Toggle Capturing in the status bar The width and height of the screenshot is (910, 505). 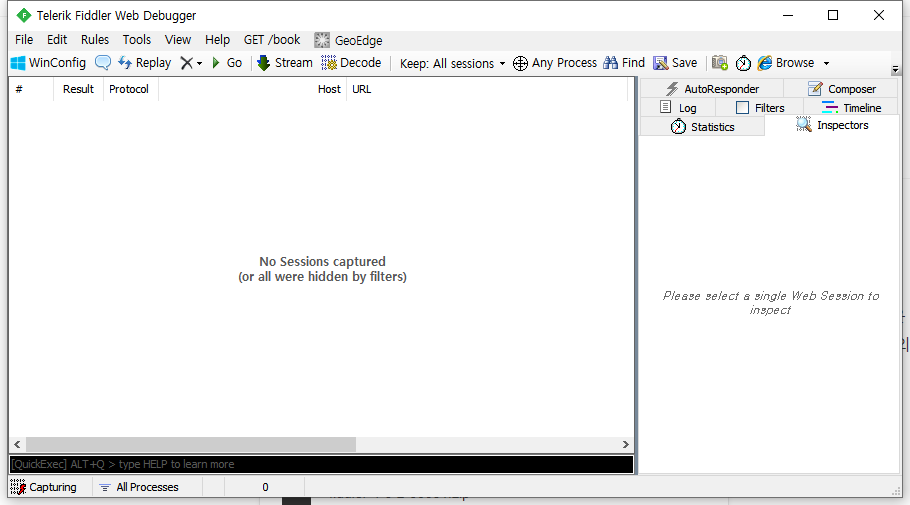(x=44, y=487)
